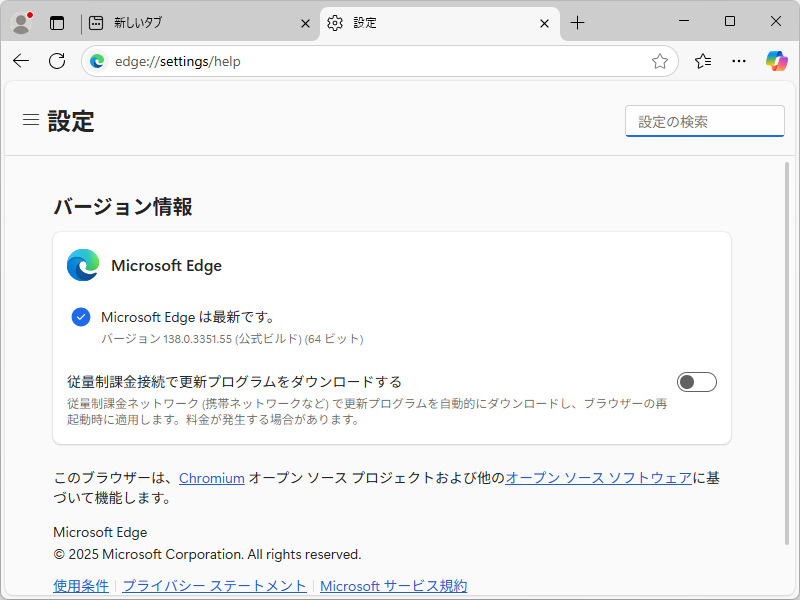The width and height of the screenshot is (800, 600).
Task: Refresh the settings page
Action: (56, 61)
